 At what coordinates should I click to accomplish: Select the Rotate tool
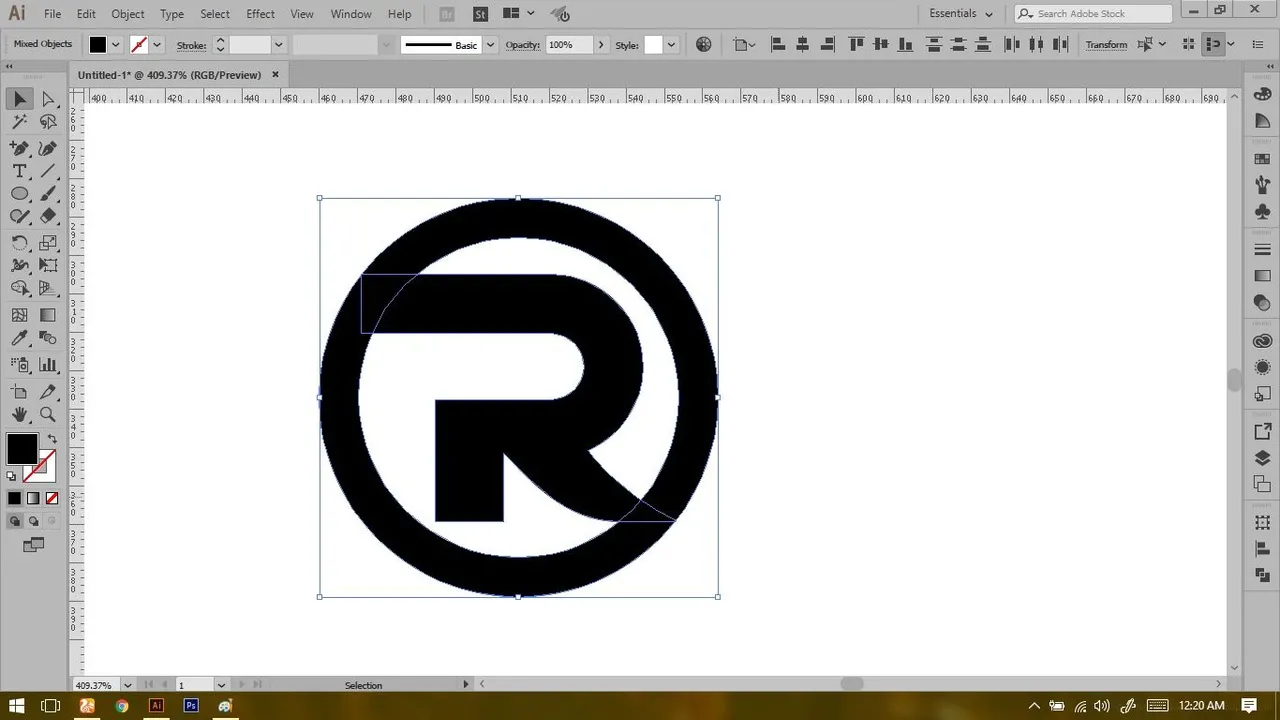(x=20, y=243)
